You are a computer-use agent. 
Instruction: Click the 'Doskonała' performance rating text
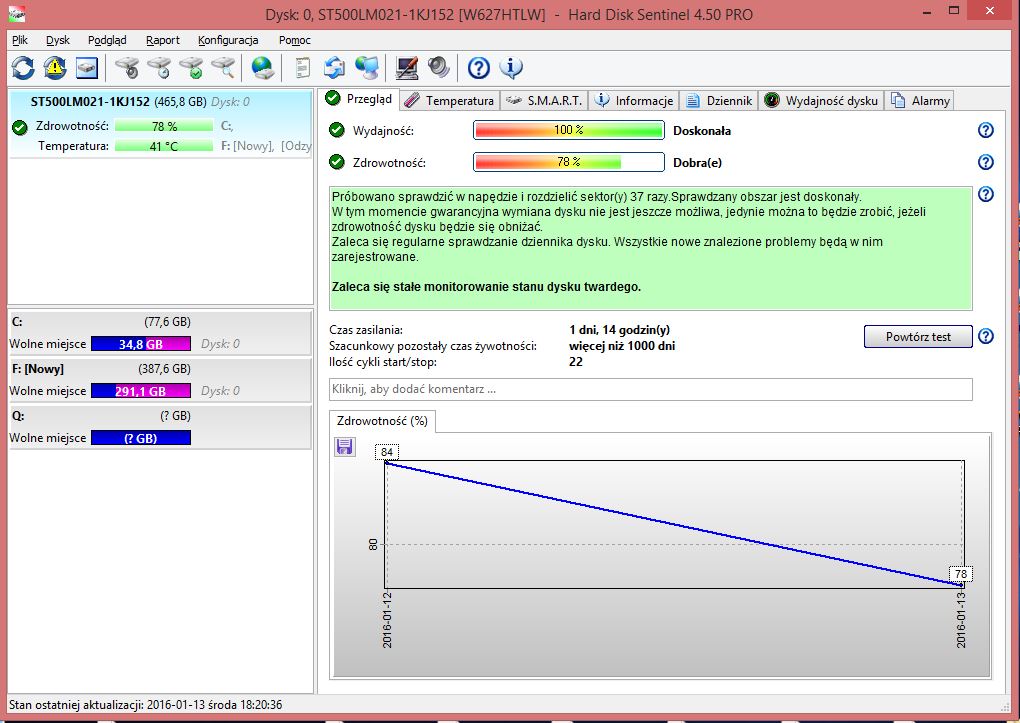point(702,131)
